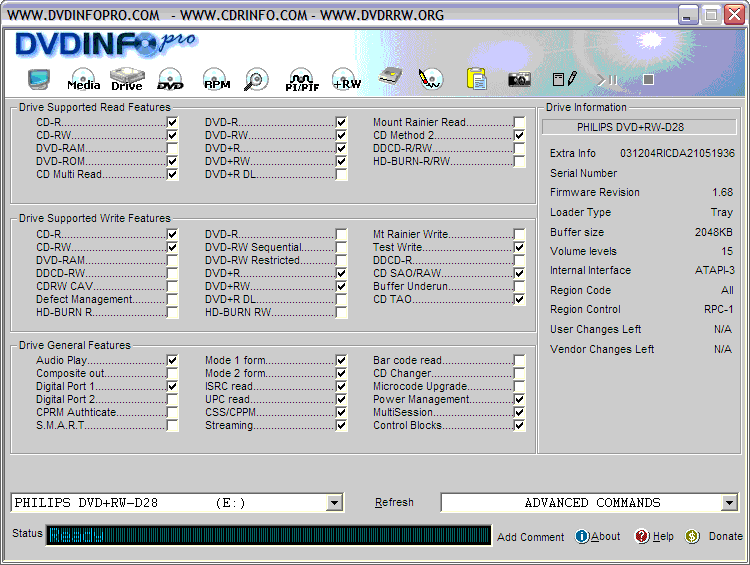Toggle the CD TAO write checkbox

click(519, 299)
